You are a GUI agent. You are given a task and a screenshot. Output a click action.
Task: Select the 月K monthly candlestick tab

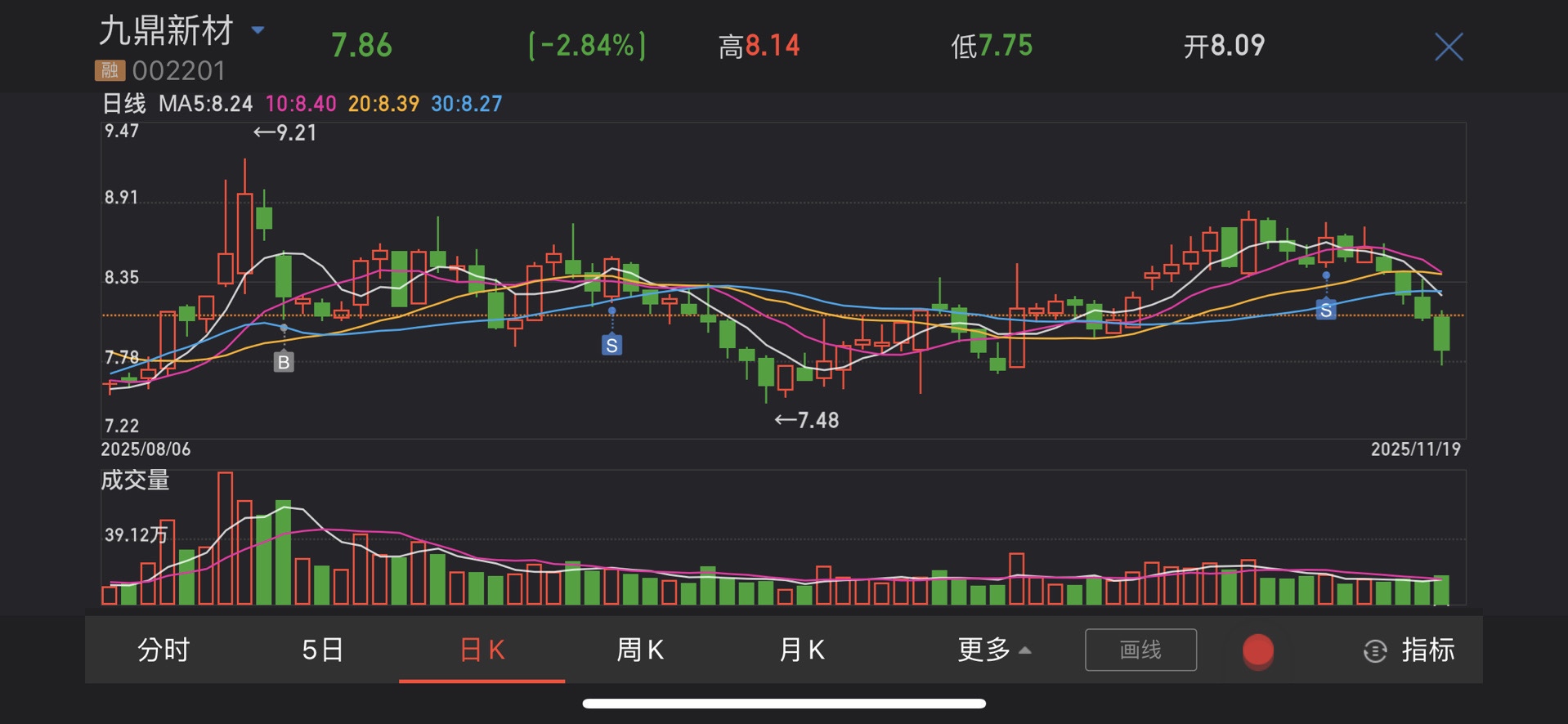(802, 650)
